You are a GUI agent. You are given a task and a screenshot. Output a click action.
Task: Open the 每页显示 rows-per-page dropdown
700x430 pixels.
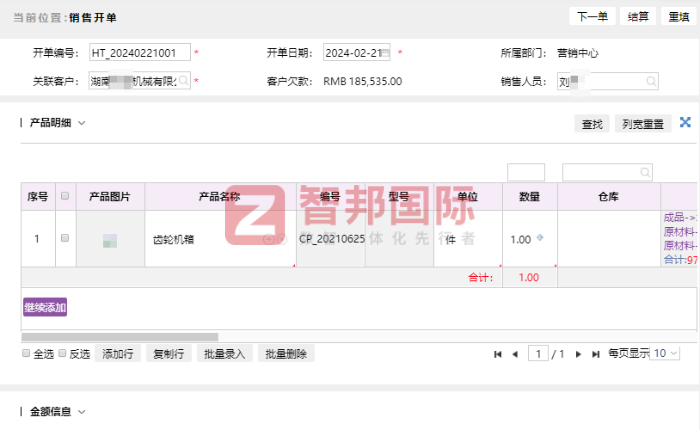666,354
